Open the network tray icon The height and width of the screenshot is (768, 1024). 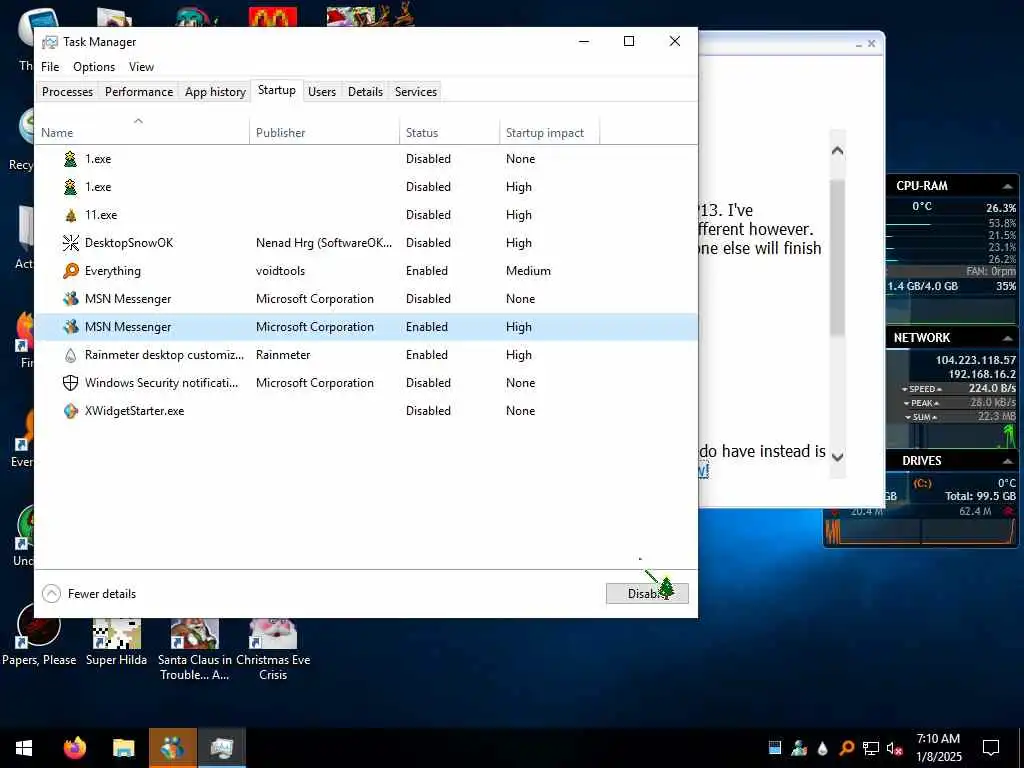(x=871, y=748)
